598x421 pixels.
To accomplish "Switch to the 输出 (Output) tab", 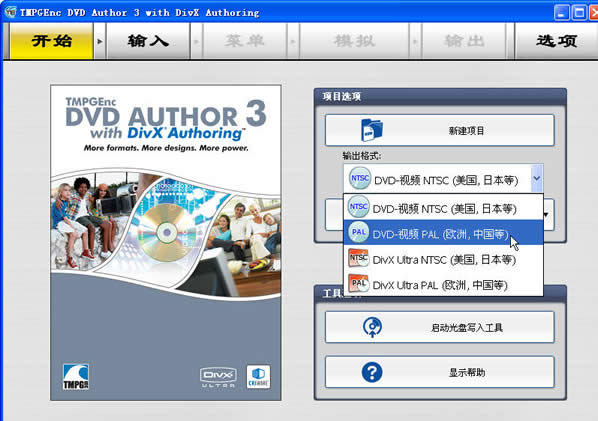I will point(464,41).
